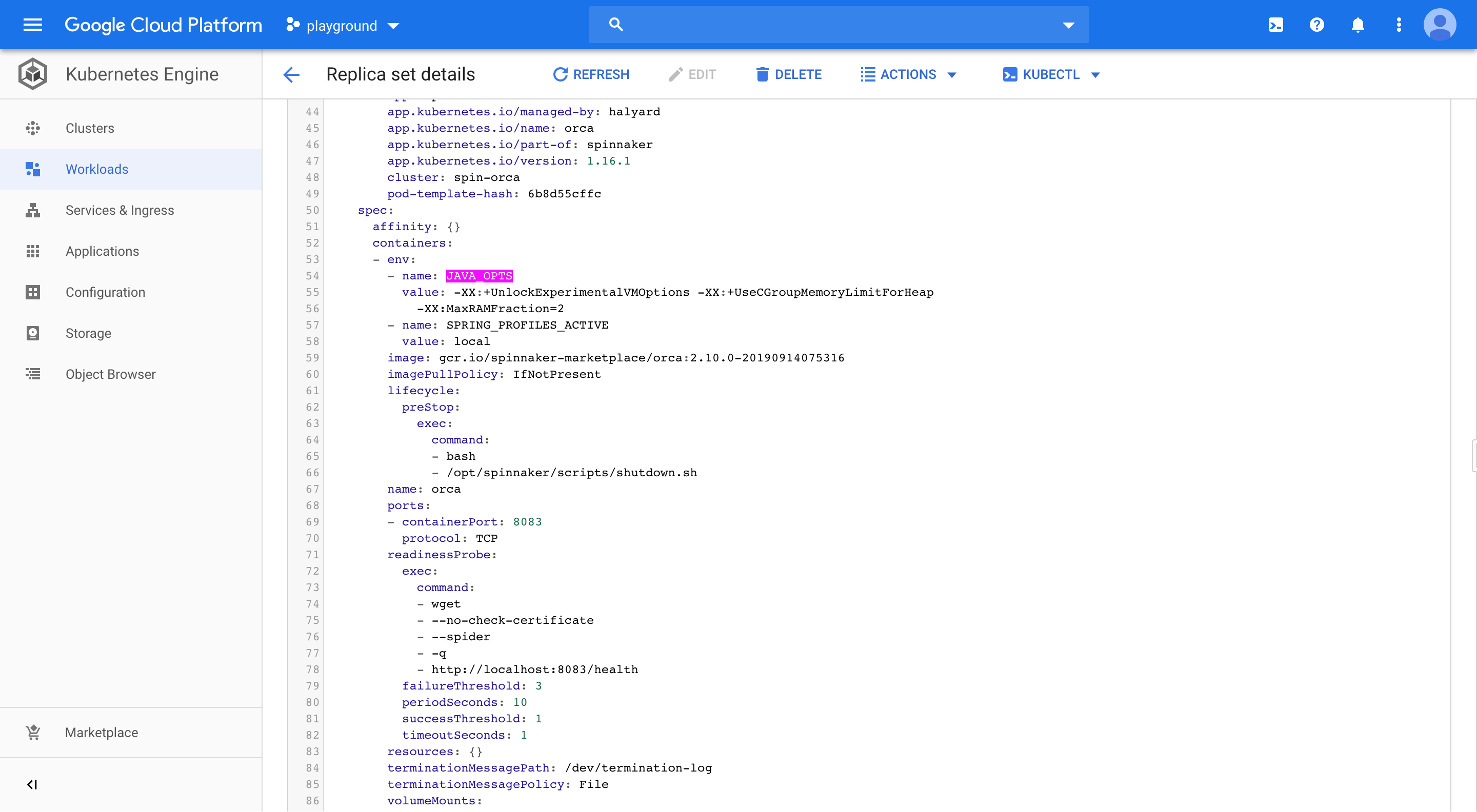Select Workloads in the sidebar
The width and height of the screenshot is (1477, 812).
97,169
